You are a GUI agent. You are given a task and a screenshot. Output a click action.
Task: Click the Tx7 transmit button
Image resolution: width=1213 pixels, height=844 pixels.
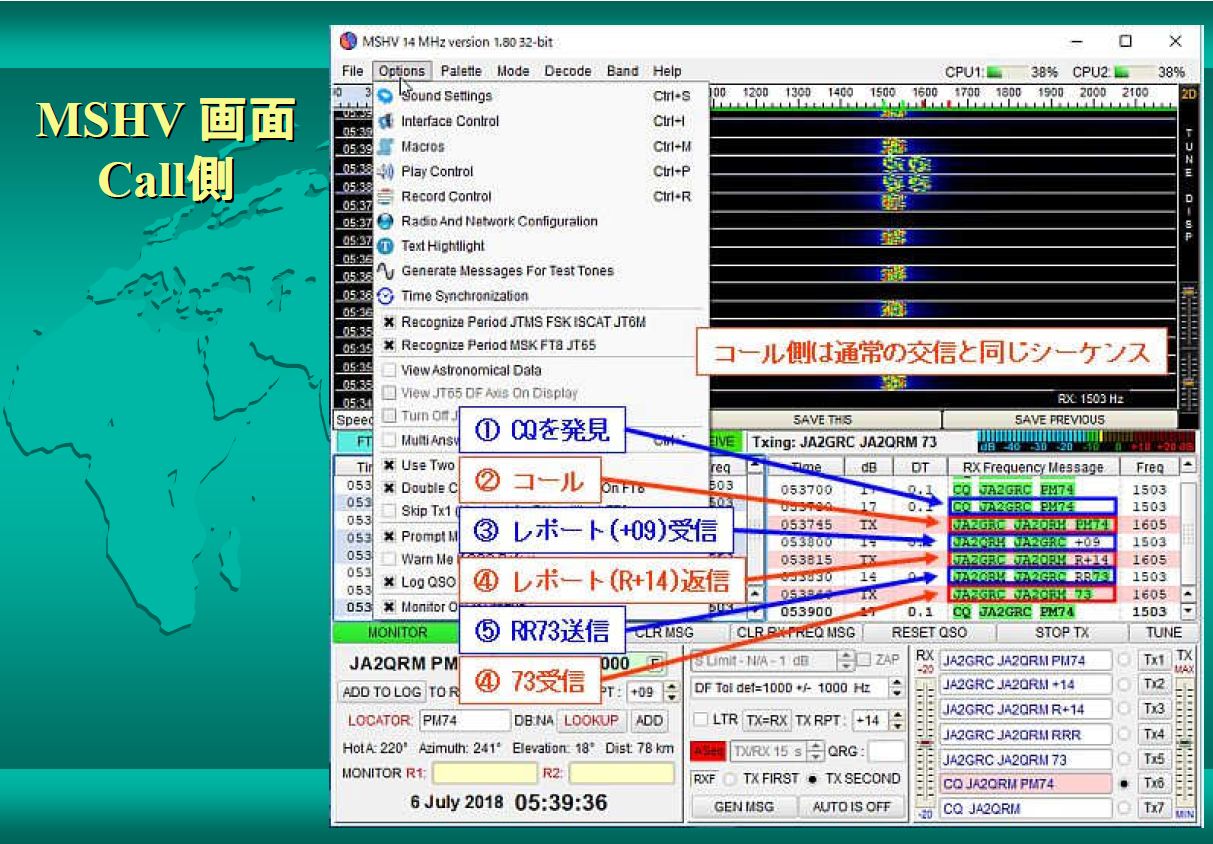(1154, 807)
